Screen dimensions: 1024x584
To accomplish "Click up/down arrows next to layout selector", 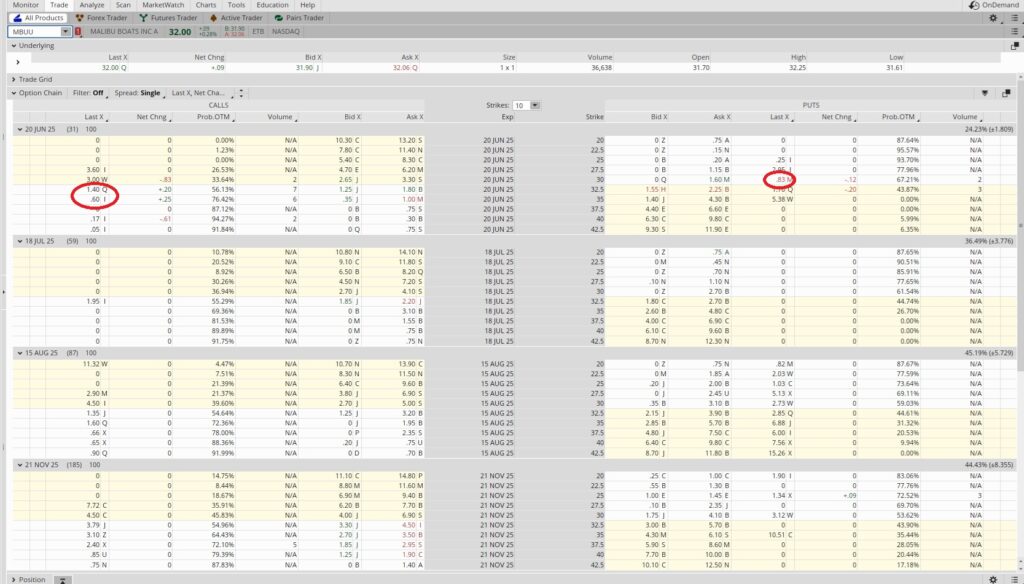I will [x=241, y=93].
